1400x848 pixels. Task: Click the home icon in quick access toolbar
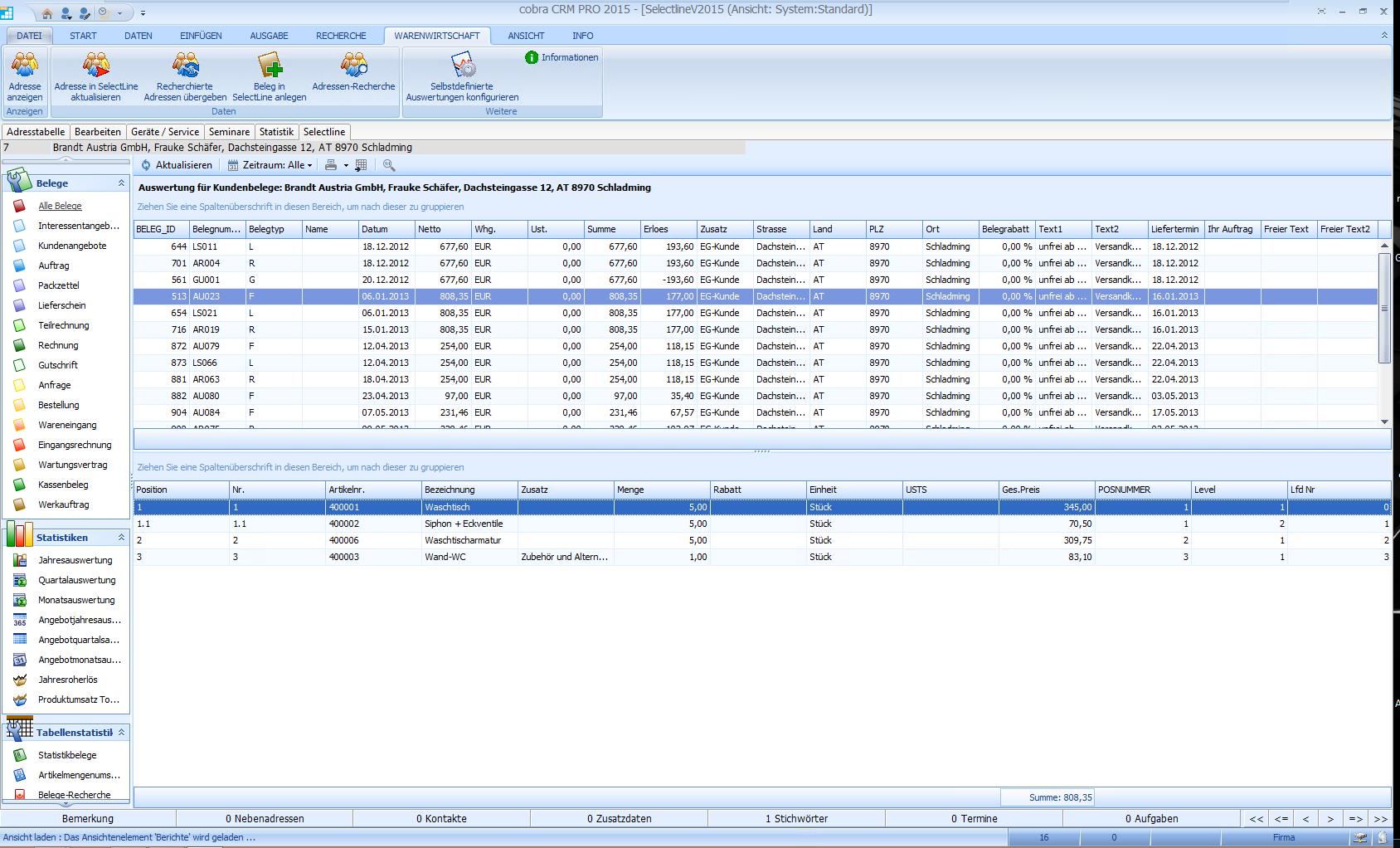[48, 13]
